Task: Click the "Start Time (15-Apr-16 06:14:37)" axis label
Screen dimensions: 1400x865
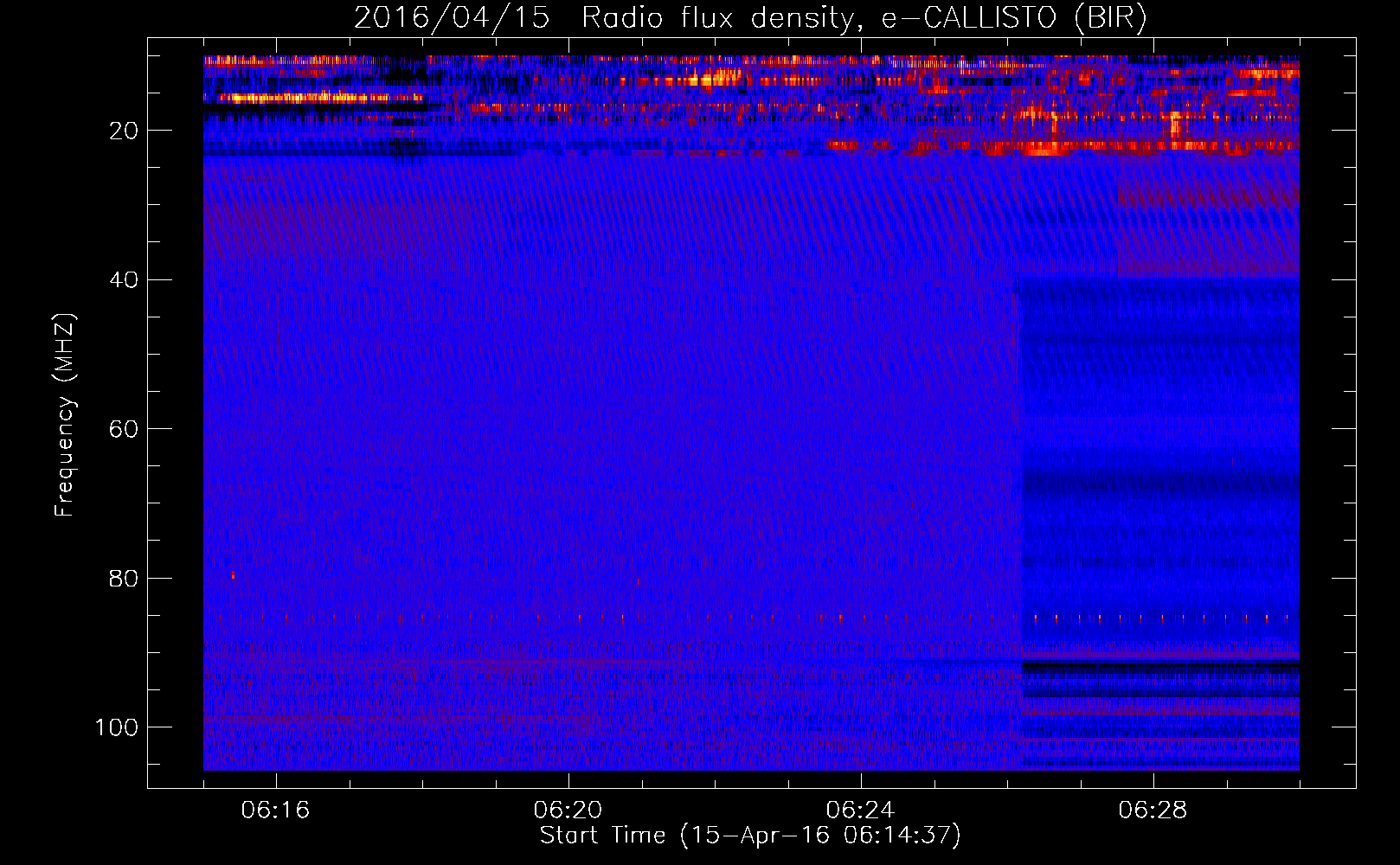Action: pos(750,836)
